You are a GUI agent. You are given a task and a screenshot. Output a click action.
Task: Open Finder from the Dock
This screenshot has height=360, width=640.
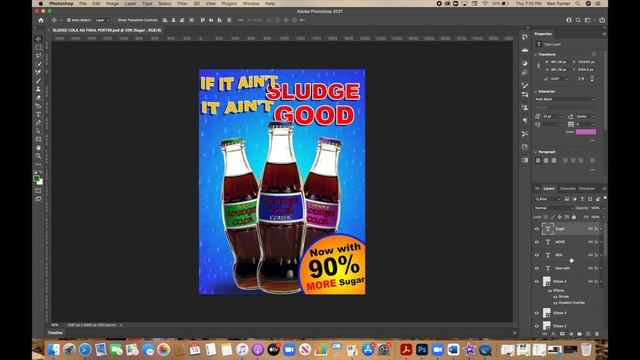(x=53, y=349)
